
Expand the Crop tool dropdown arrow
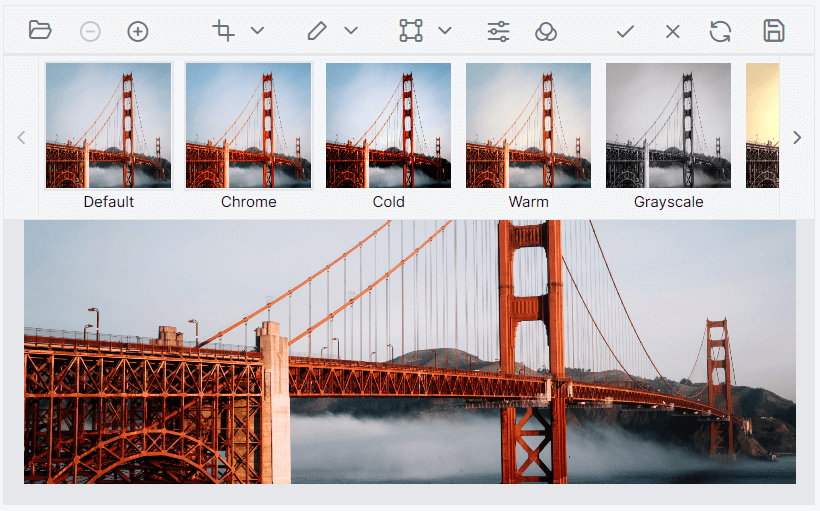pyautogui.click(x=257, y=31)
